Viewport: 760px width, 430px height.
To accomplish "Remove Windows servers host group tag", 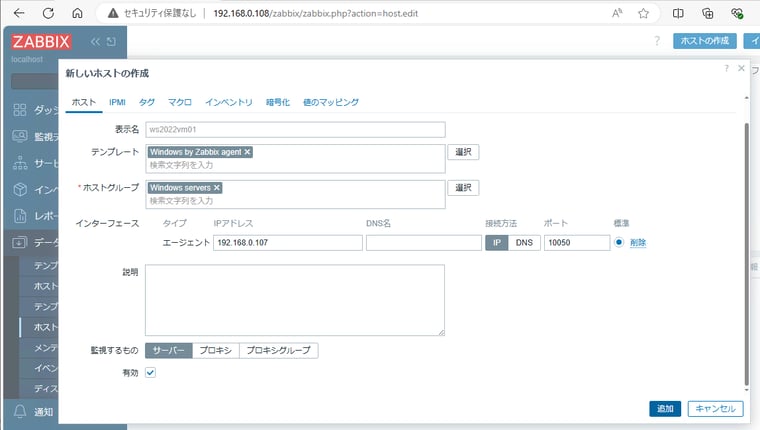I will (217, 188).
